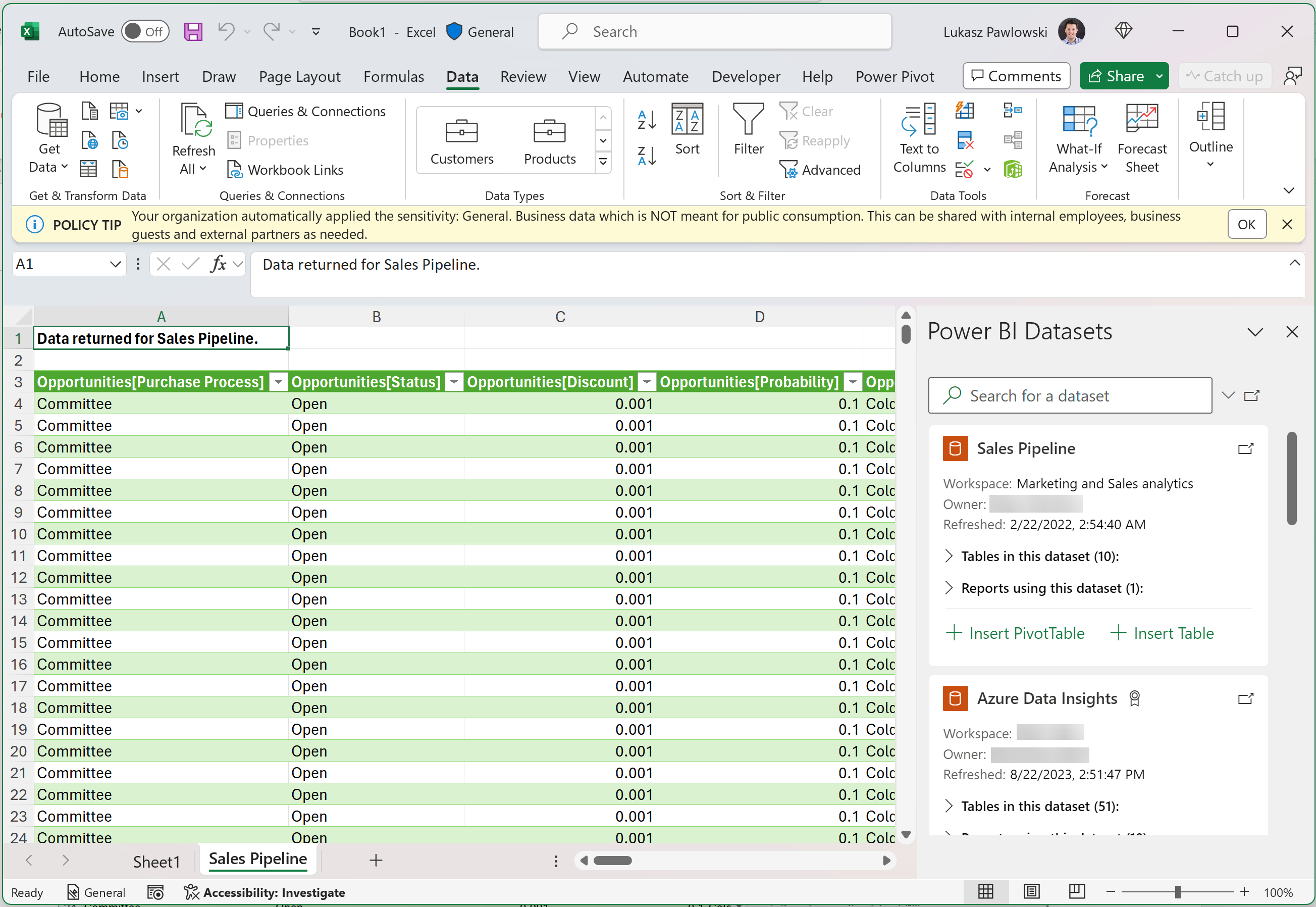Zoom in with the plus button

(x=1244, y=892)
